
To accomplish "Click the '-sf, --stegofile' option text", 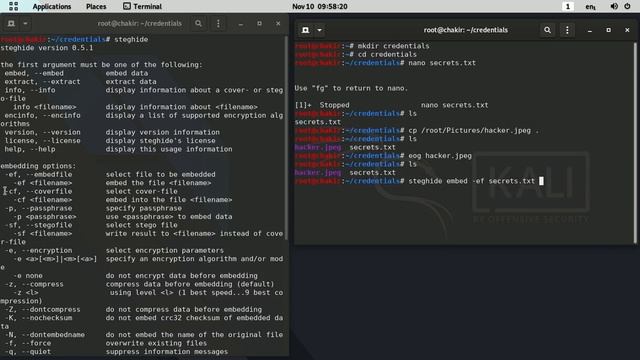I will (38, 225).
